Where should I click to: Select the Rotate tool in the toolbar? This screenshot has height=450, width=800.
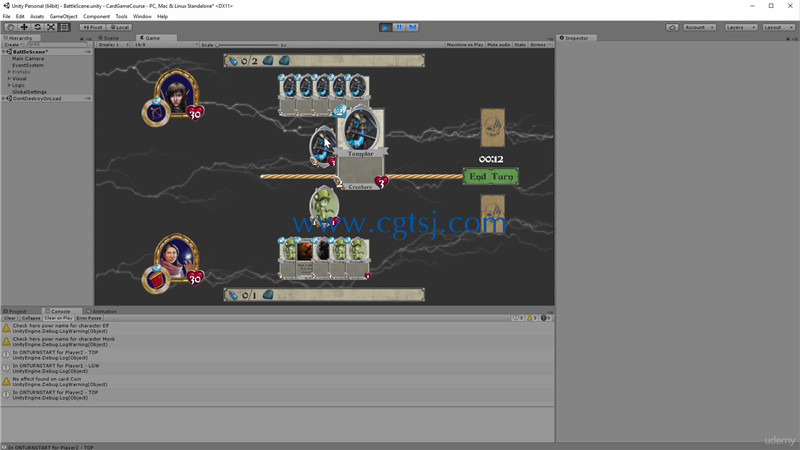[37, 27]
